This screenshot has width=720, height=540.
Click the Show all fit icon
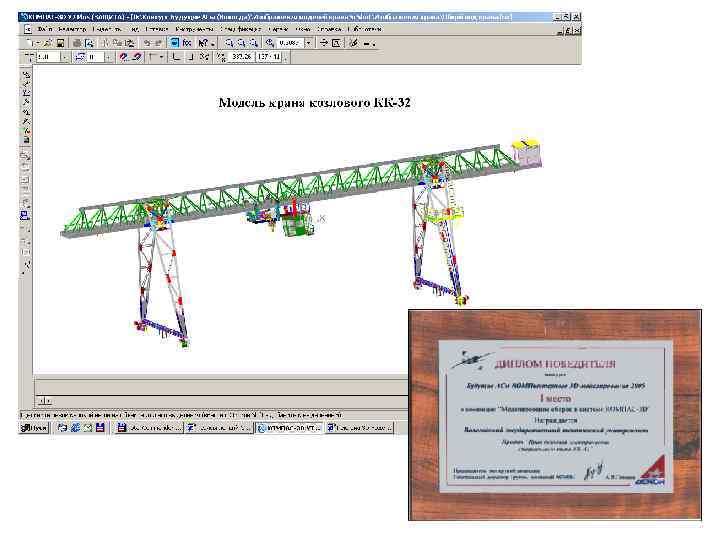[x=336, y=43]
